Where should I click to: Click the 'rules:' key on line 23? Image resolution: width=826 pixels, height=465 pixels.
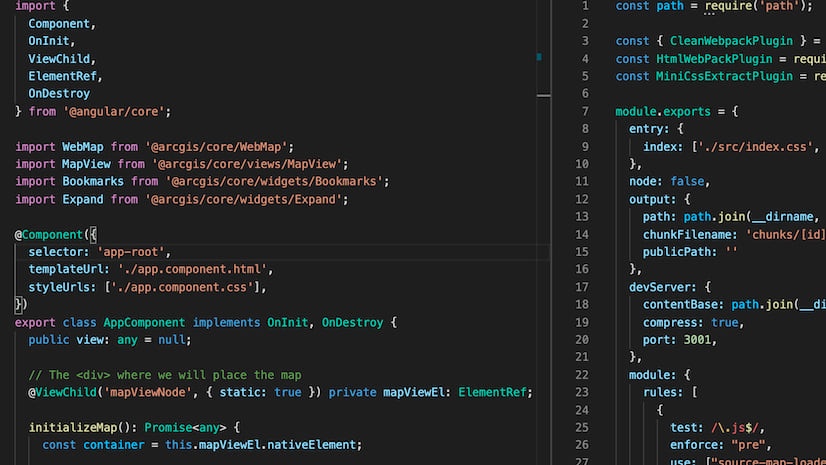(x=663, y=393)
